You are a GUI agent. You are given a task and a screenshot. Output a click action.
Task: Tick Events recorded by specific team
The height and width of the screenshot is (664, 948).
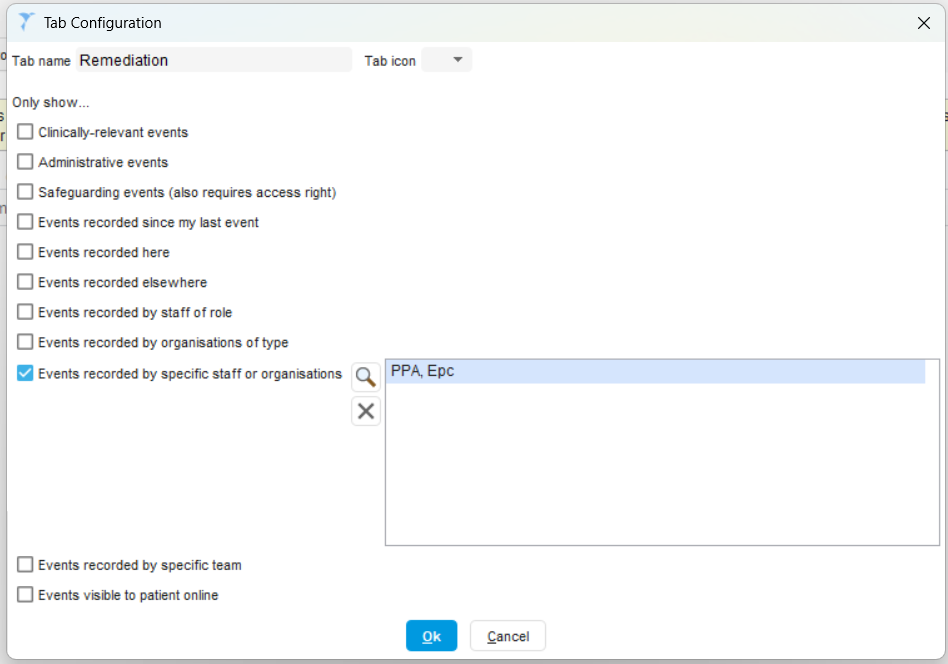(26, 565)
